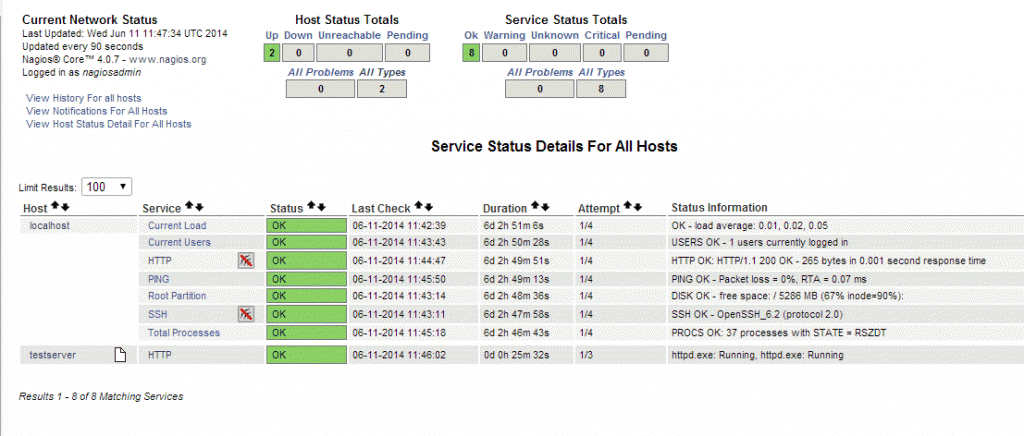Click notifications disabled icon beside SSH service

click(x=246, y=315)
